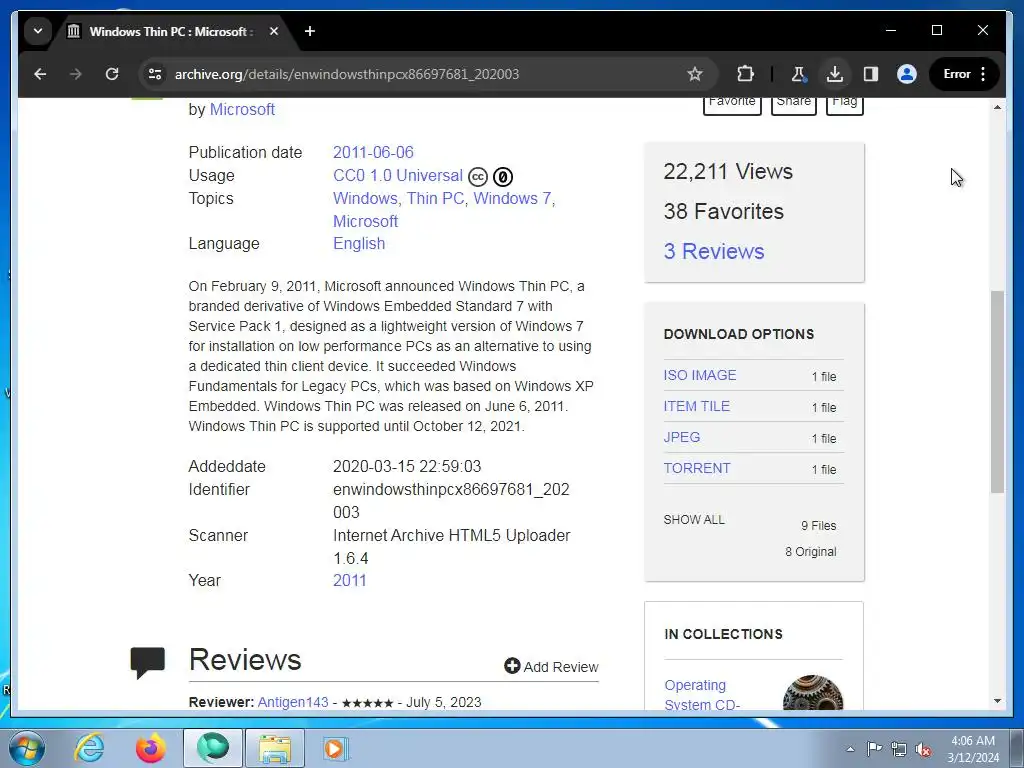Screen dimensions: 1024x768
Task: Click the forward navigation arrow
Action: click(x=76, y=74)
